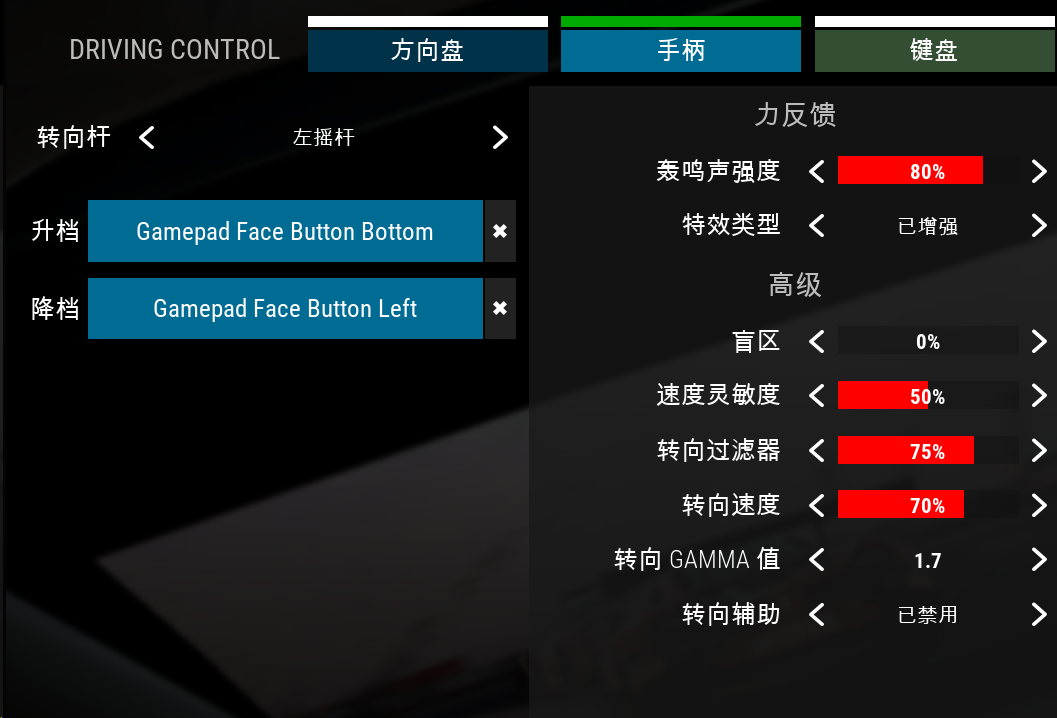The image size is (1057, 718).
Task: Switch to the 方向盘 wheel tab
Action: tap(427, 51)
